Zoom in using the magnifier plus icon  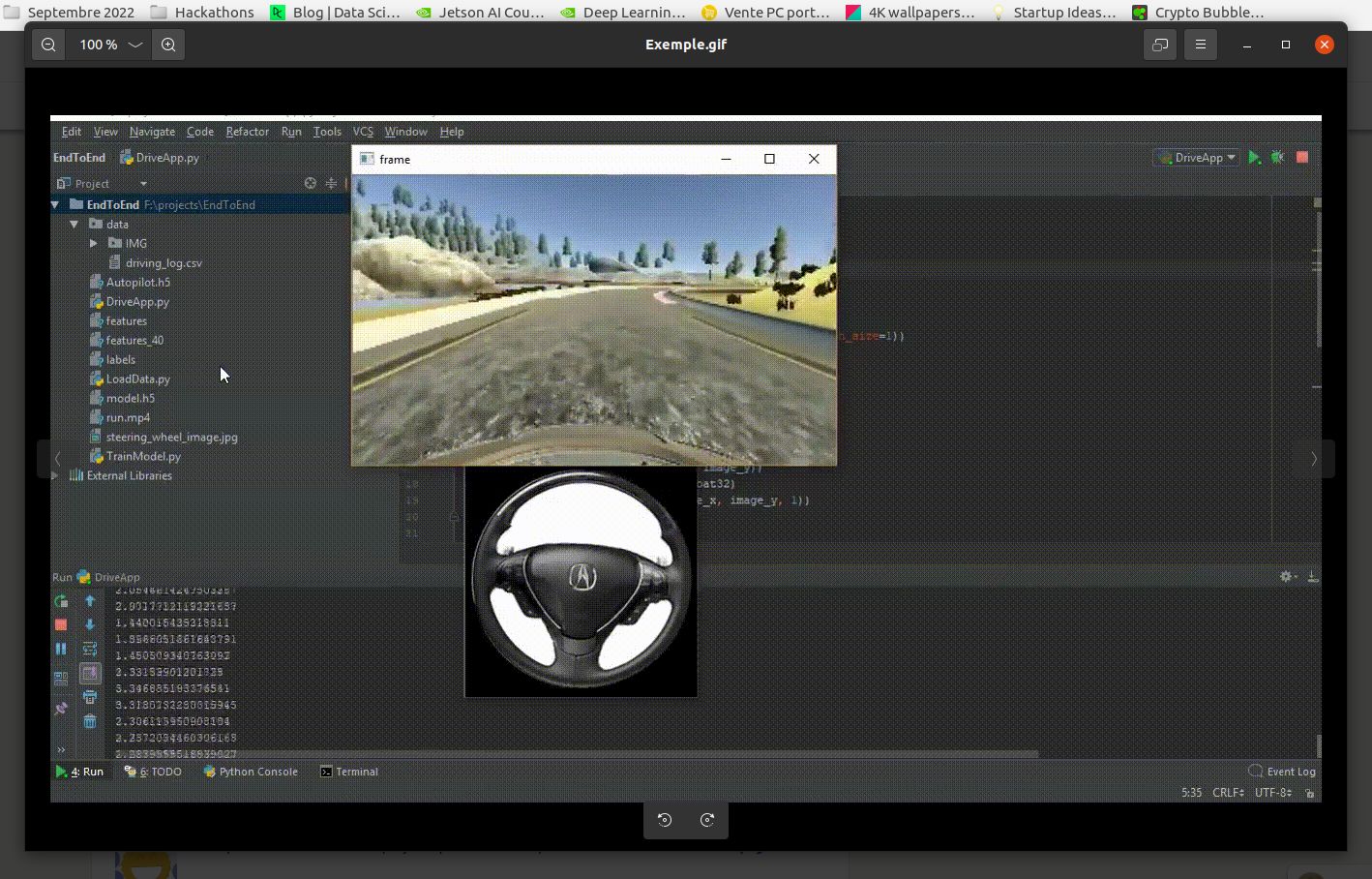[168, 45]
